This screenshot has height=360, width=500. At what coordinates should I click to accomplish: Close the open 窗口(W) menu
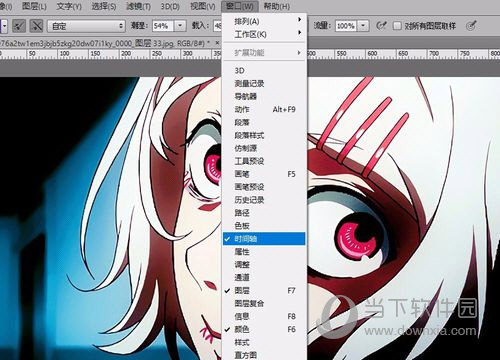point(240,6)
